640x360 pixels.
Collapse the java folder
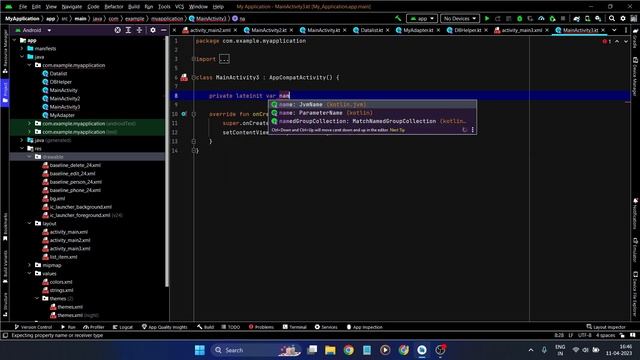tap(22, 57)
